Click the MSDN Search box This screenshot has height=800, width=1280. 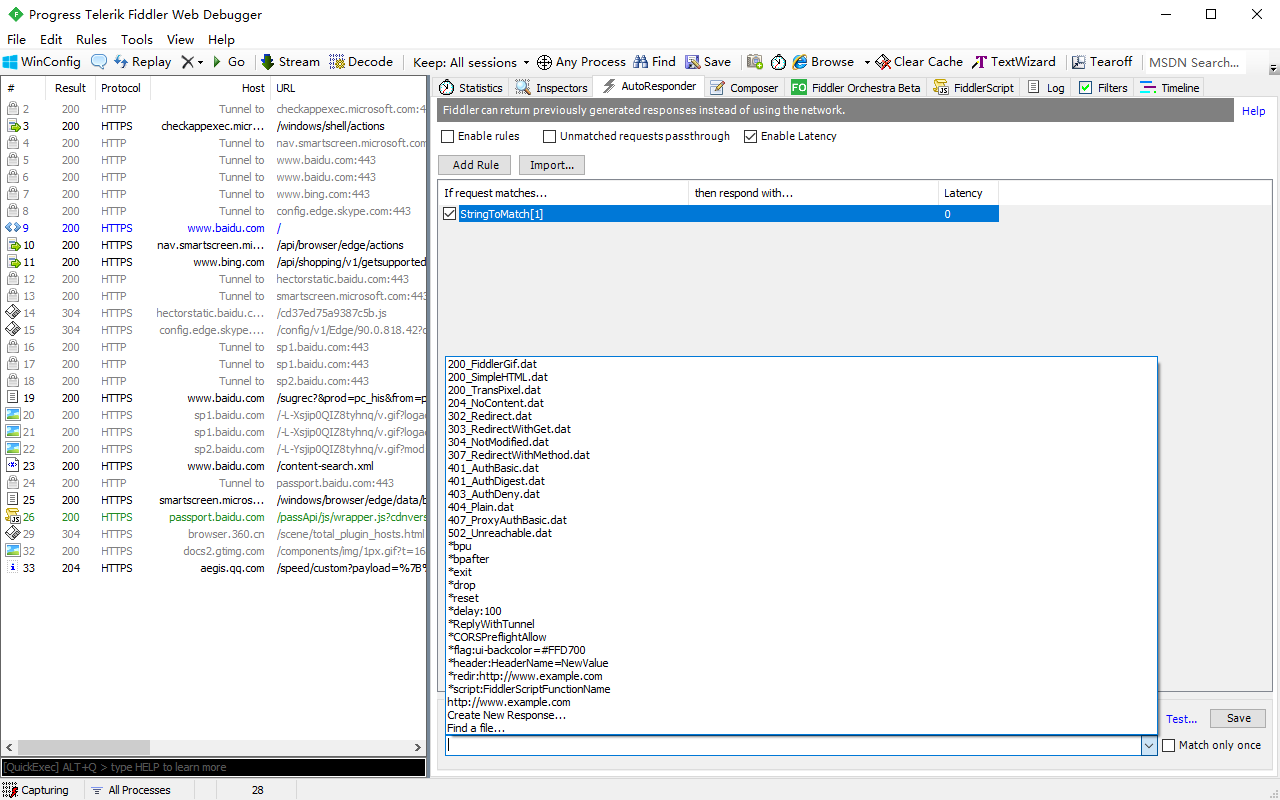[1194, 62]
